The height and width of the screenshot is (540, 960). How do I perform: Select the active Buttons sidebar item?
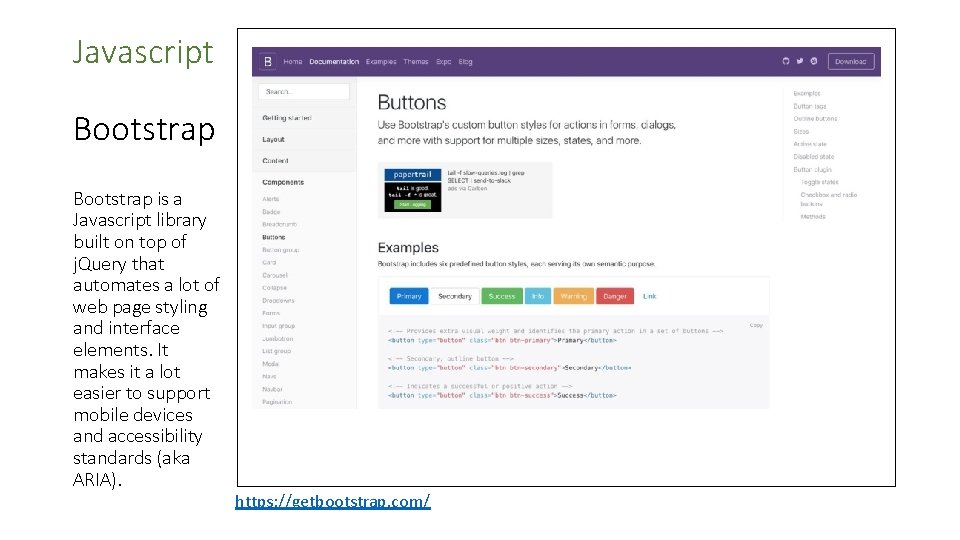pyautogui.click(x=274, y=238)
